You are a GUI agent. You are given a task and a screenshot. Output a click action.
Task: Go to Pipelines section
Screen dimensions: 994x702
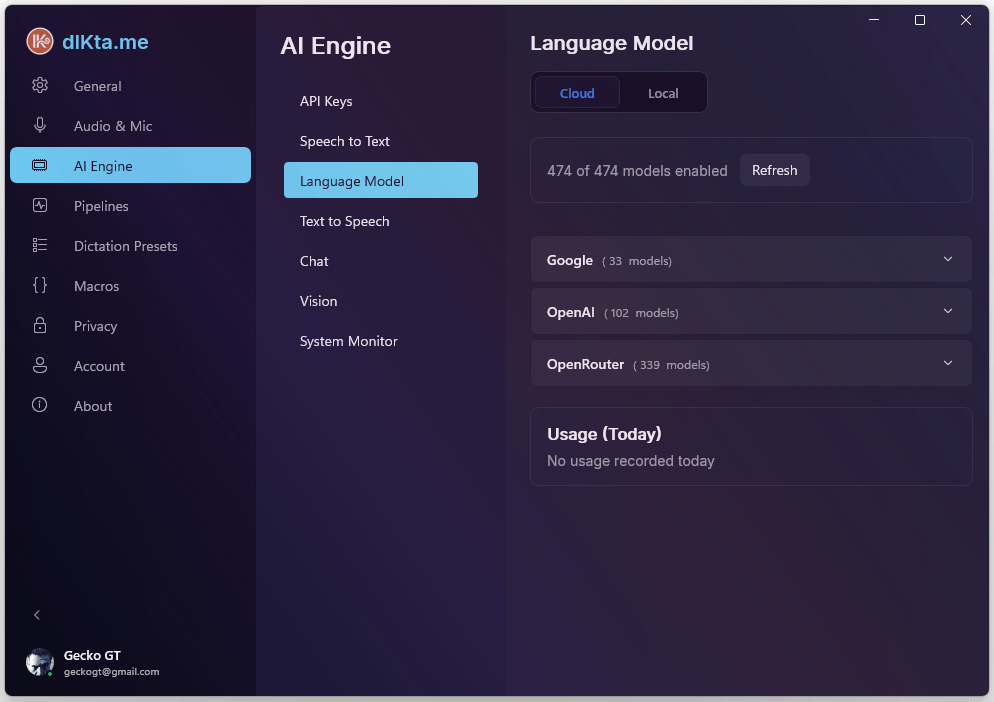tap(131, 205)
